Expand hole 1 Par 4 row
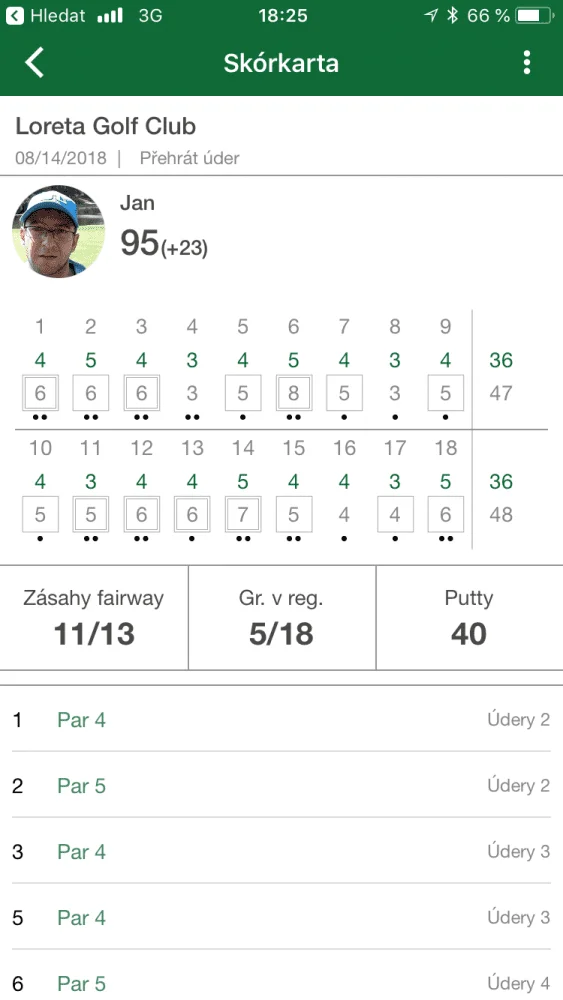Viewport: 563px width, 1000px height. coord(281,720)
